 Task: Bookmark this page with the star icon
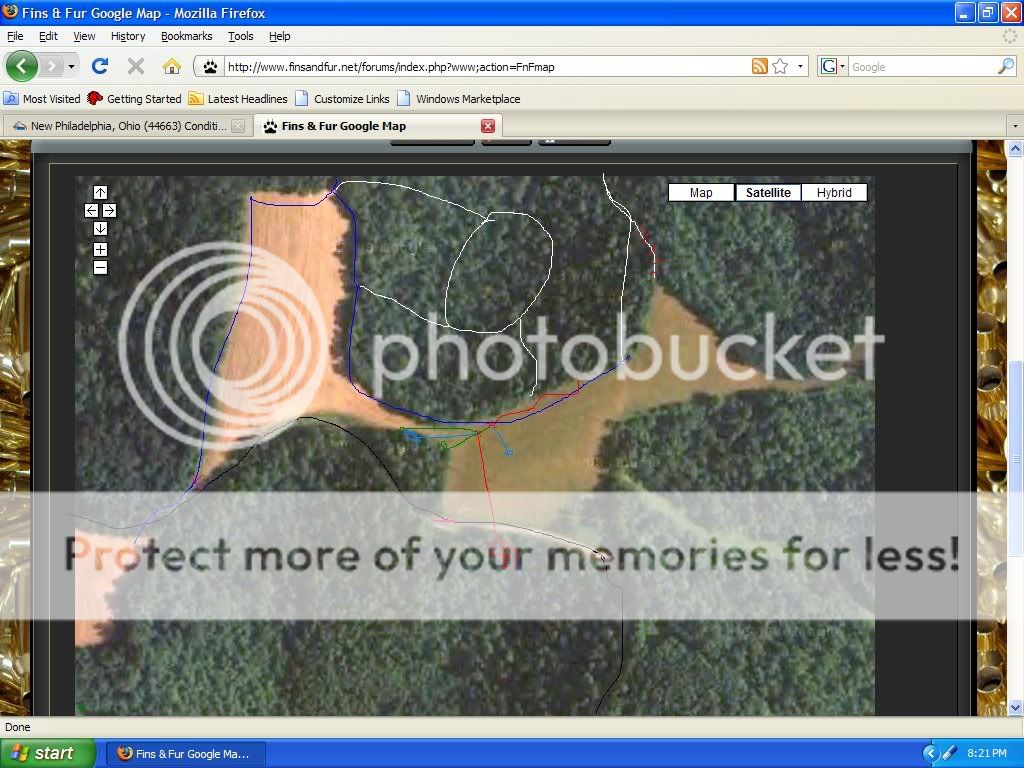click(x=780, y=66)
